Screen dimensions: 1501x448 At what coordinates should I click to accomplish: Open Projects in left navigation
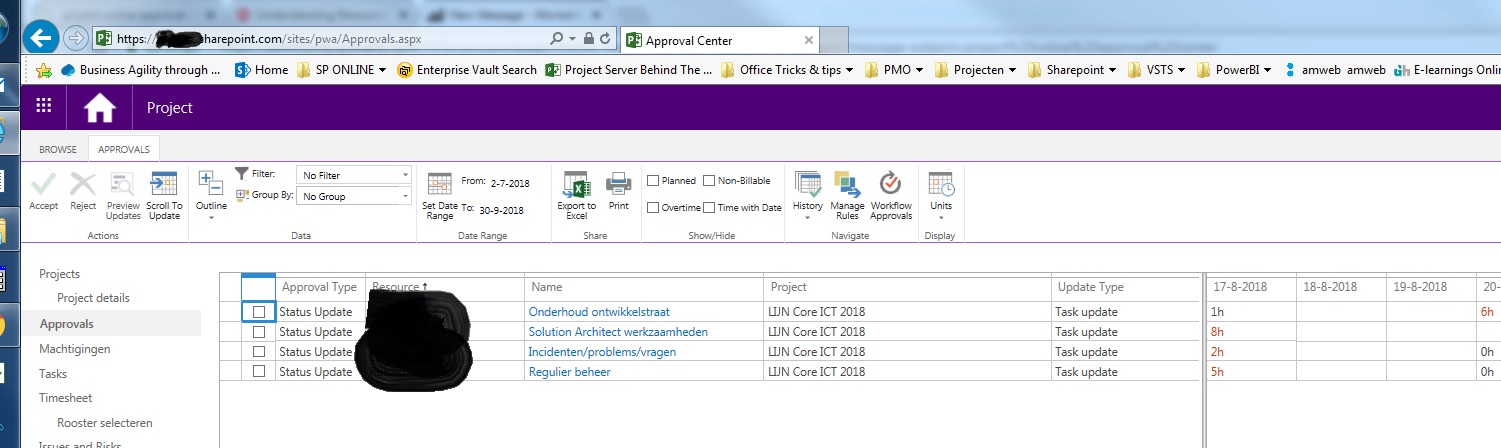pyautogui.click(x=59, y=274)
